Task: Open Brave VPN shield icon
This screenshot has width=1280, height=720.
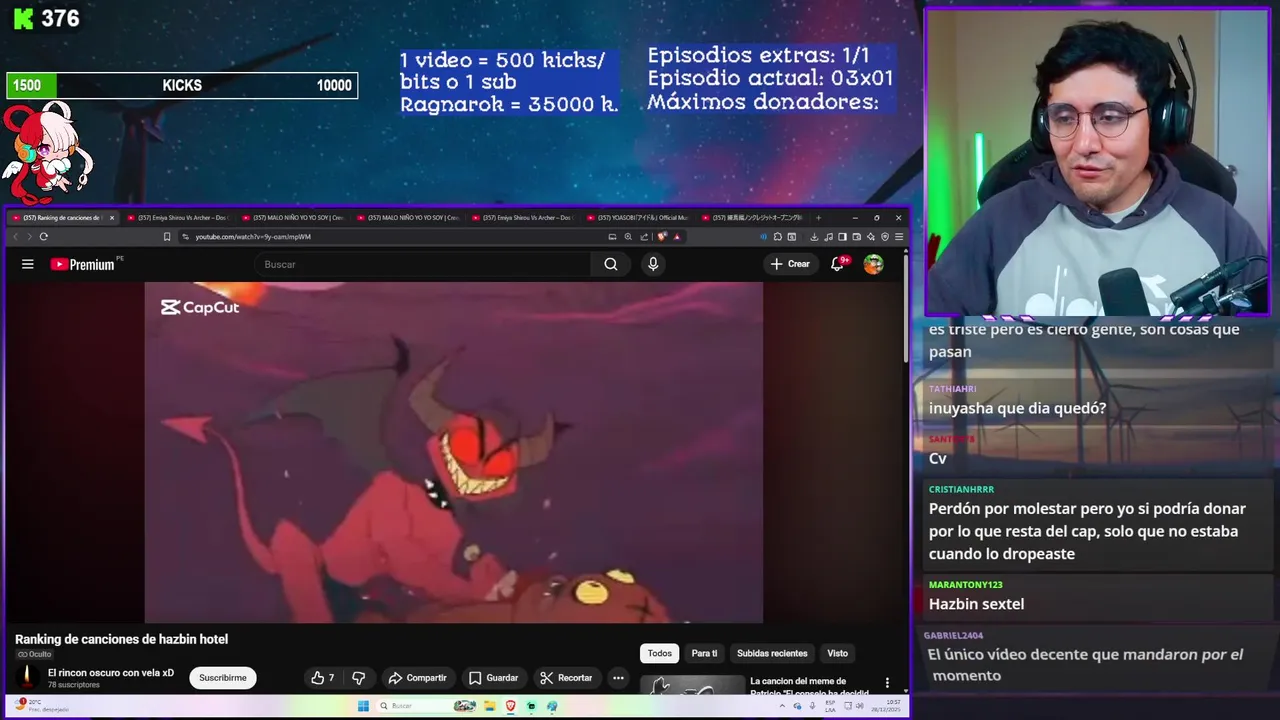Action: click(x=885, y=237)
